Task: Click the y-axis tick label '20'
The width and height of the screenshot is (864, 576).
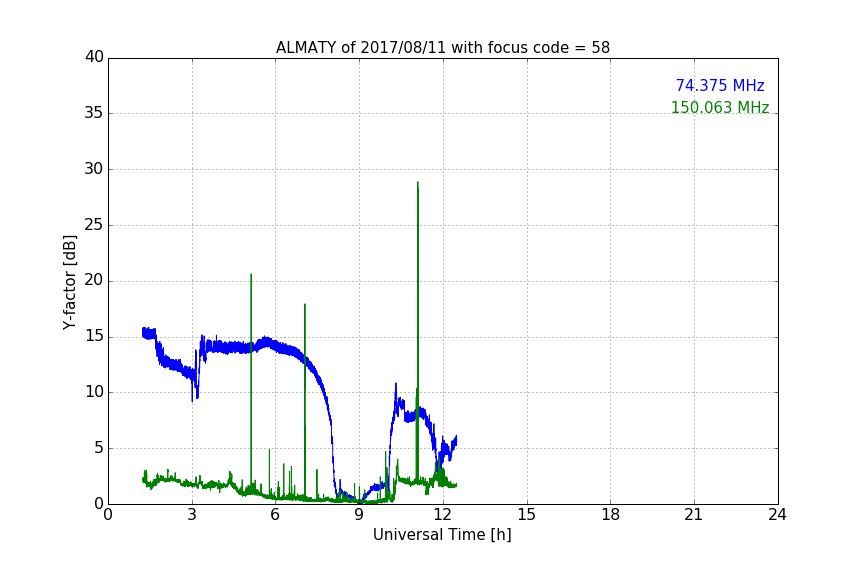Action: tap(94, 280)
